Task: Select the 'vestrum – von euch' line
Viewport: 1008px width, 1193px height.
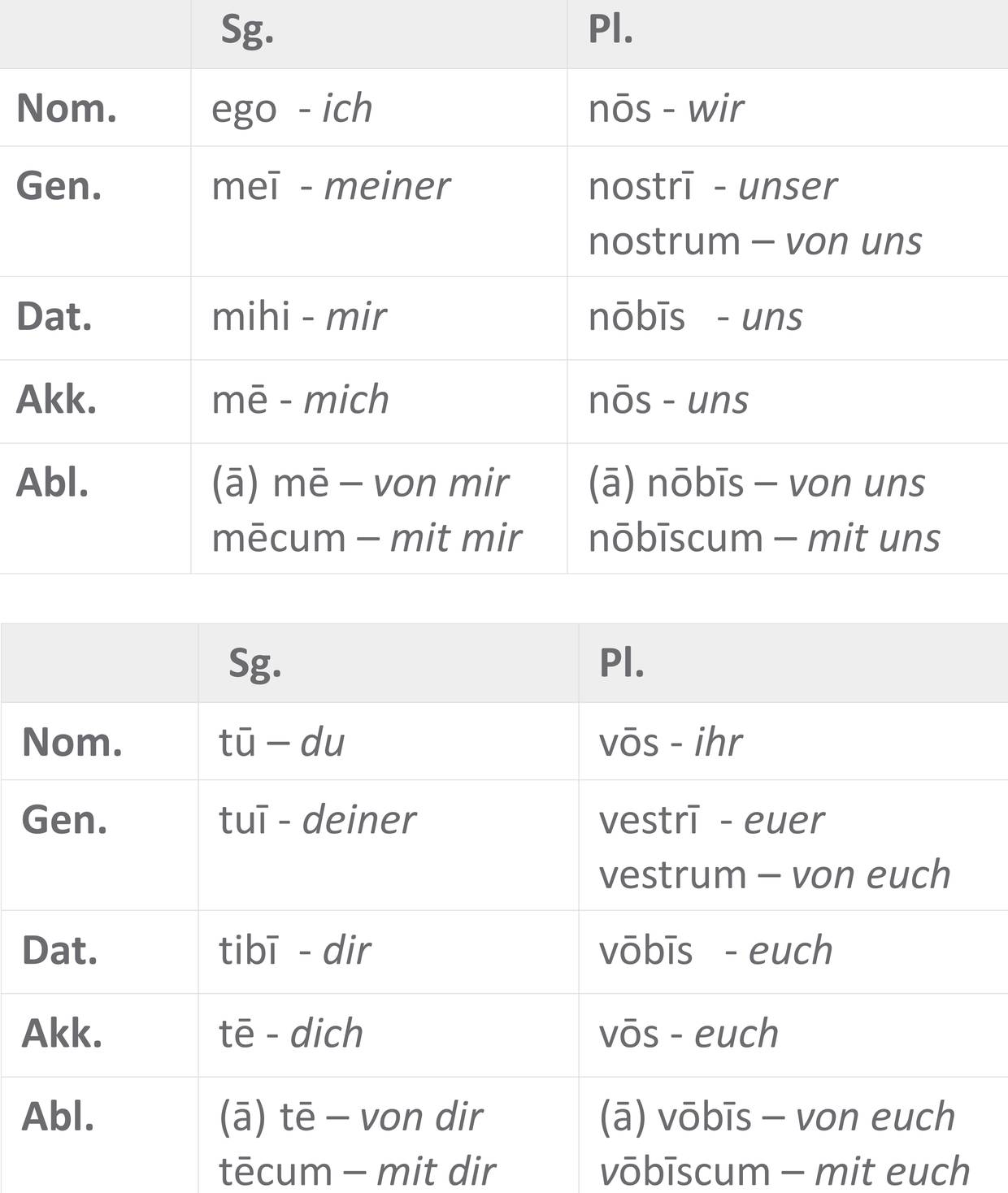Action: coord(775,875)
